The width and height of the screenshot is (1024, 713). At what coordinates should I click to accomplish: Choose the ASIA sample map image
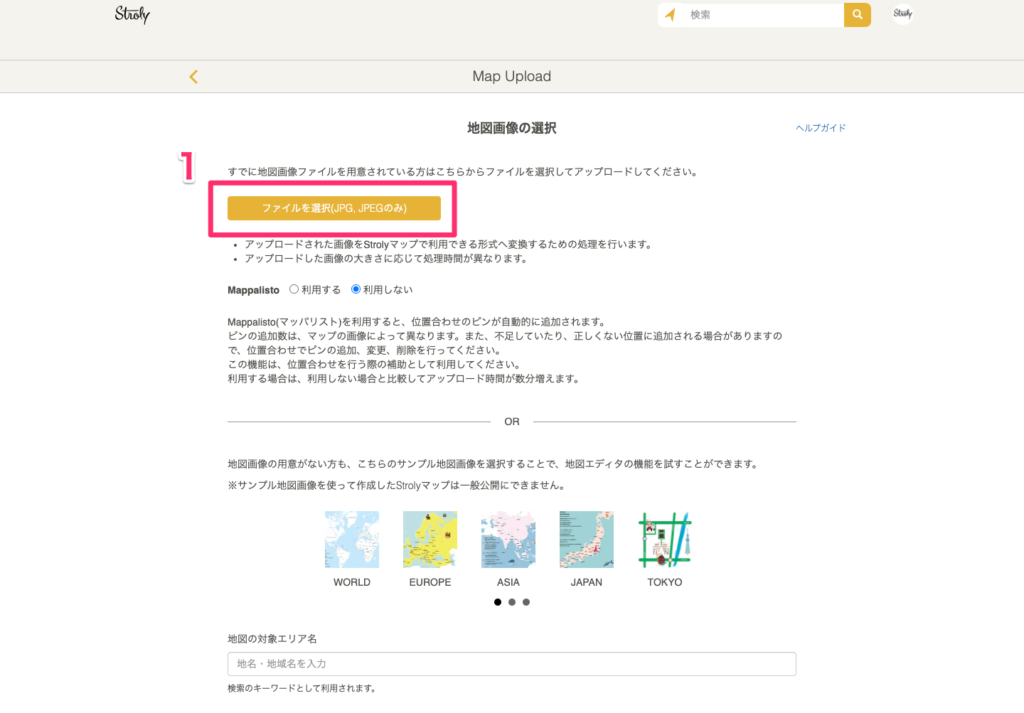(508, 540)
